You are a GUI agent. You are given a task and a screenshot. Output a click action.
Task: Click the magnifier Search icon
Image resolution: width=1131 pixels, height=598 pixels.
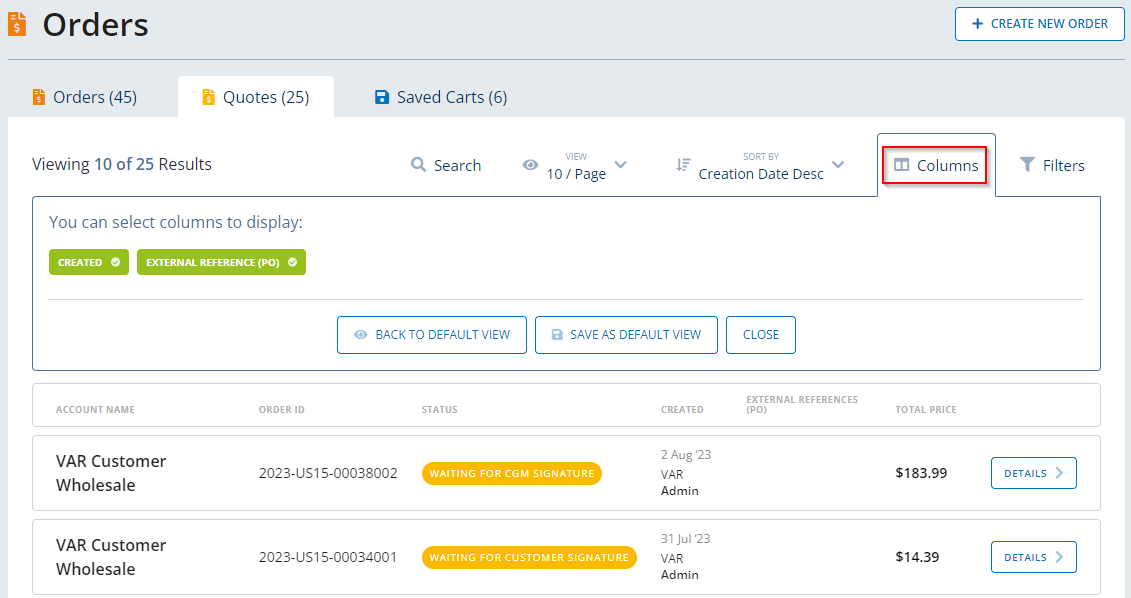tap(419, 165)
